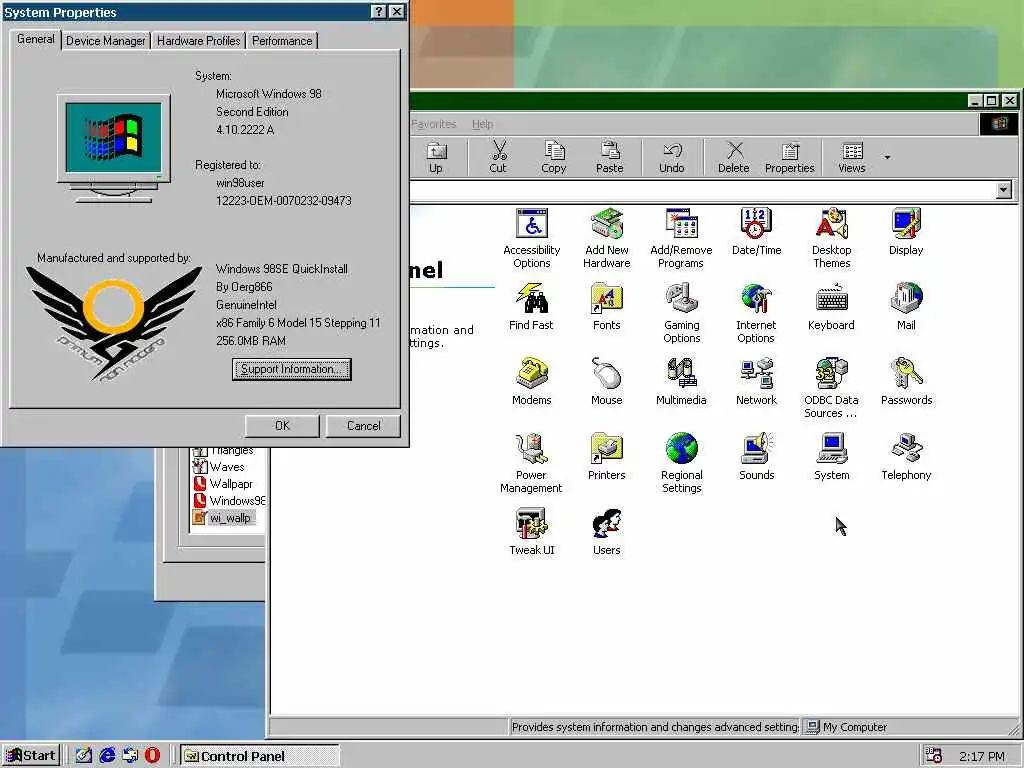
Task: Open Desktop Themes
Action: (831, 238)
